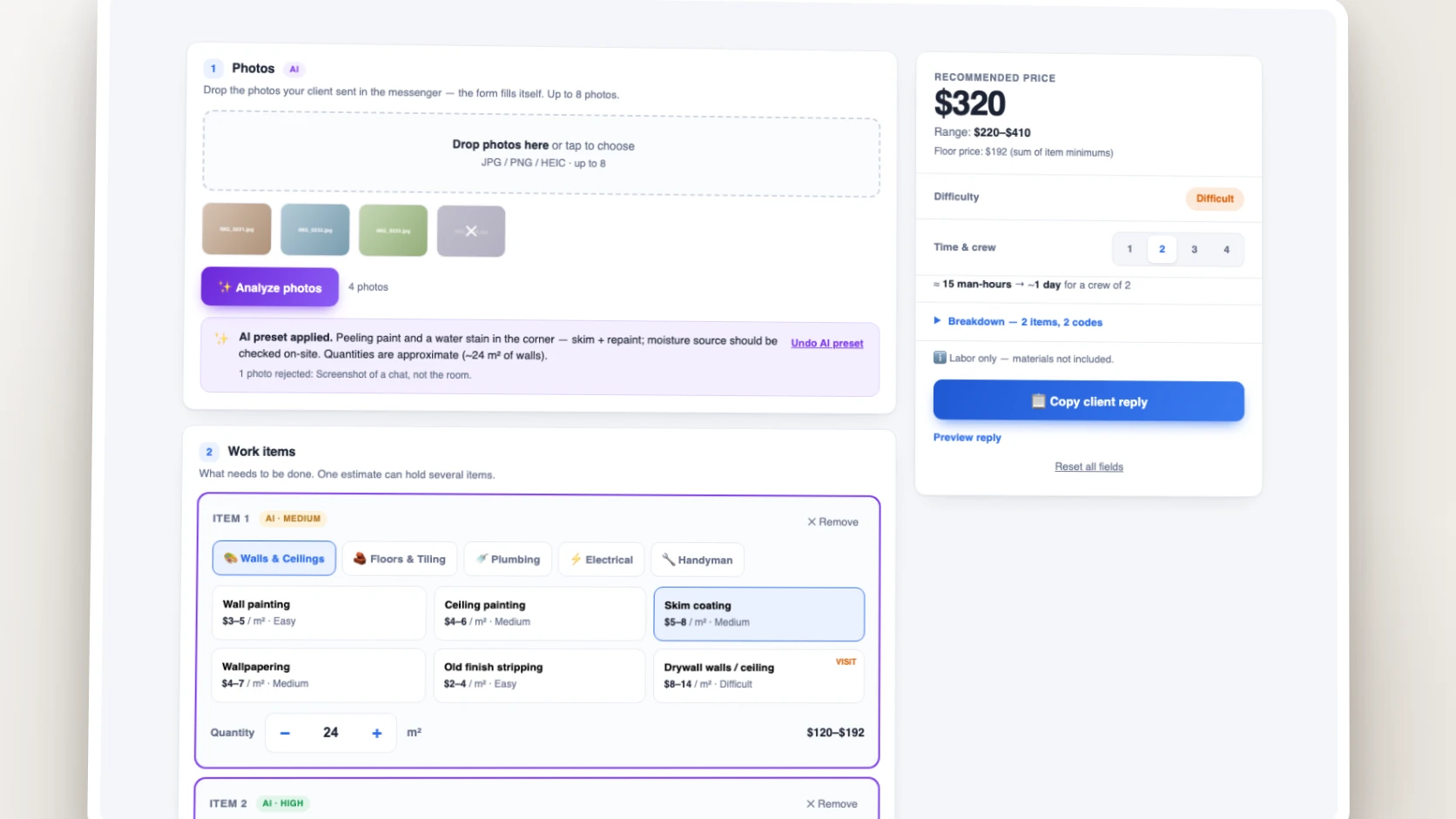Select the Wallpapering work option
The image size is (1456, 819).
click(x=319, y=675)
